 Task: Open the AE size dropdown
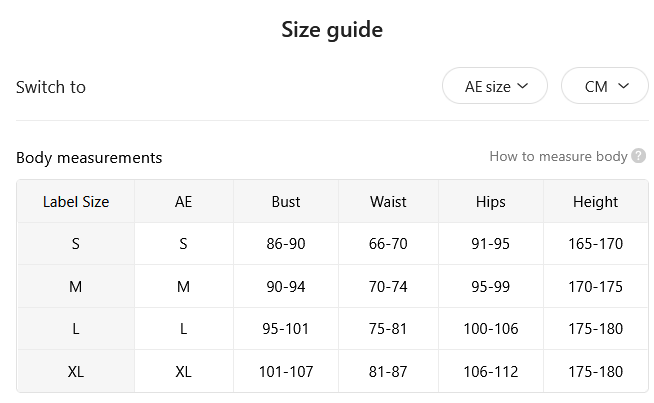[x=495, y=86]
